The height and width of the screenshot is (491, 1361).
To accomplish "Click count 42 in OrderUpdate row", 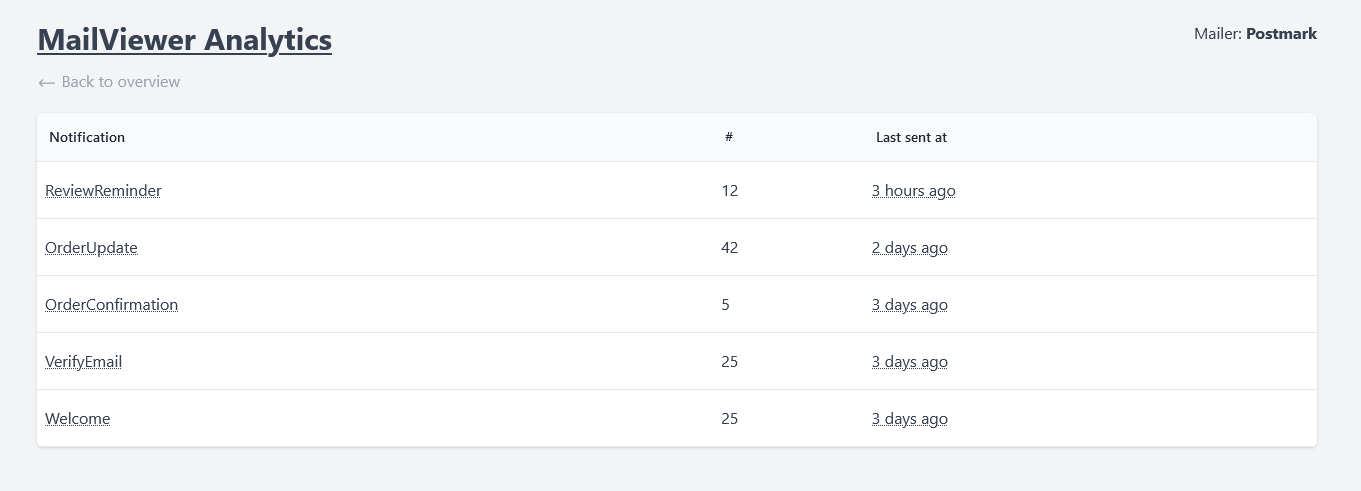I will point(729,247).
